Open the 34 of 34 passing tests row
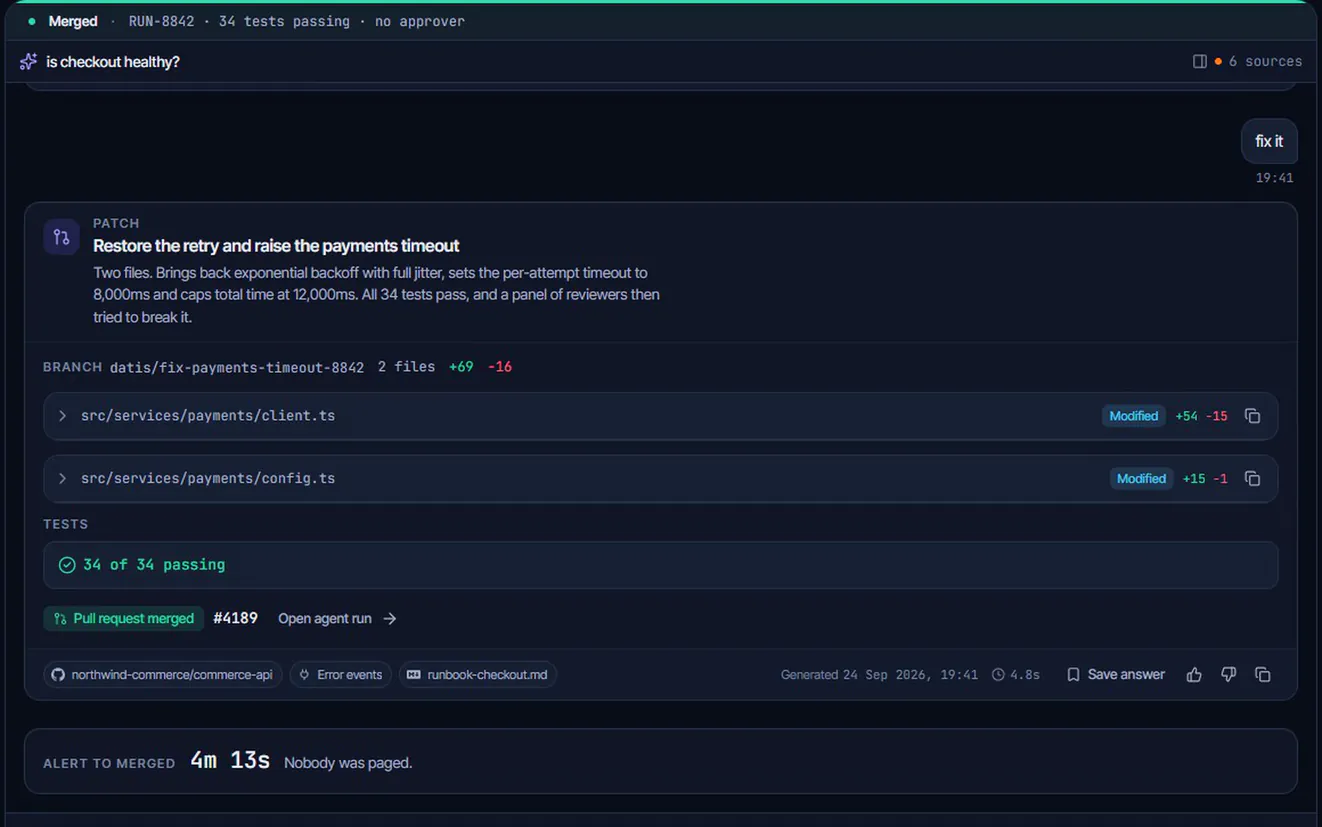The width and height of the screenshot is (1322, 827). point(661,565)
